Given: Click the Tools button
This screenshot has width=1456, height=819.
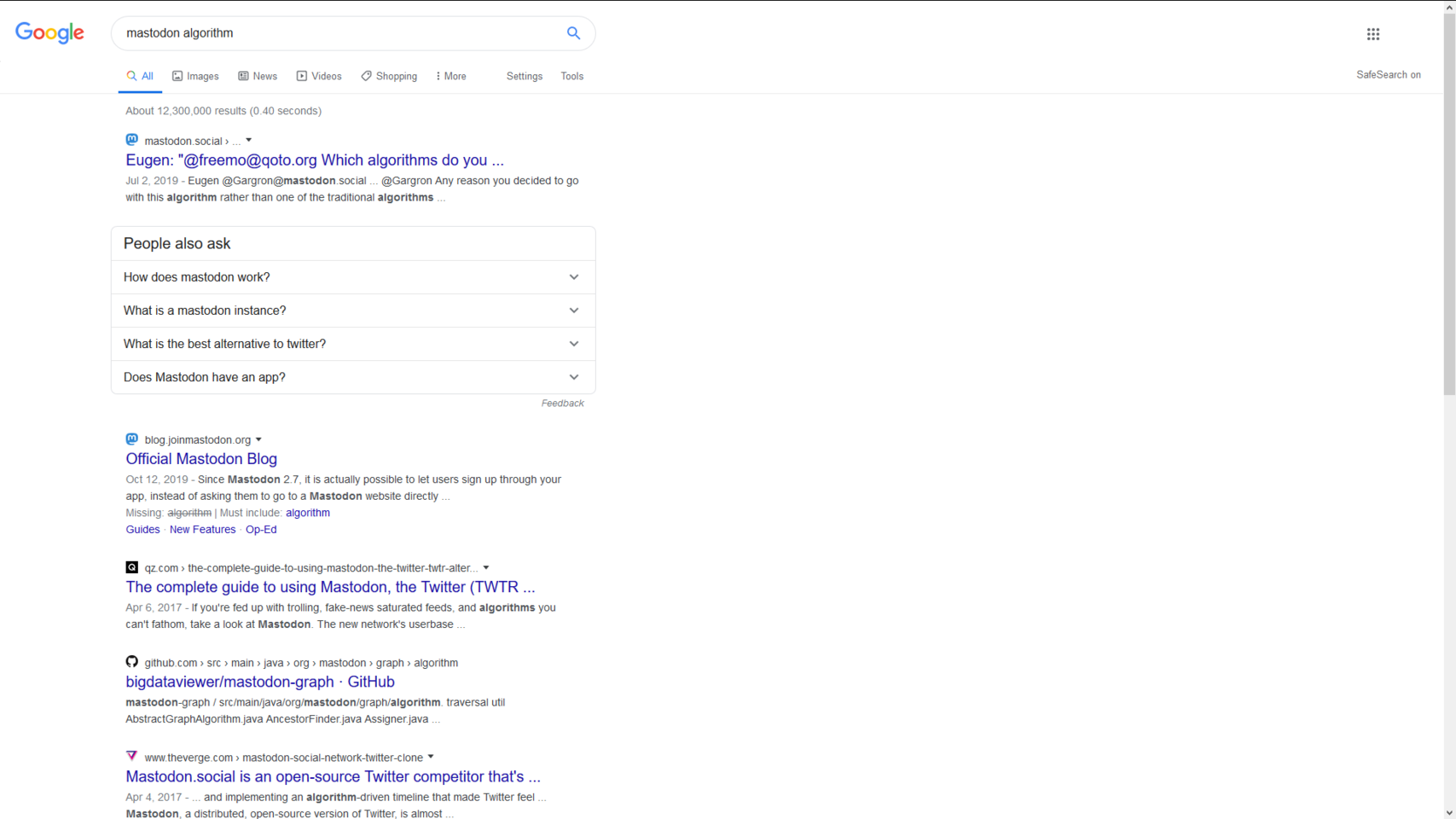Looking at the screenshot, I should tap(571, 76).
